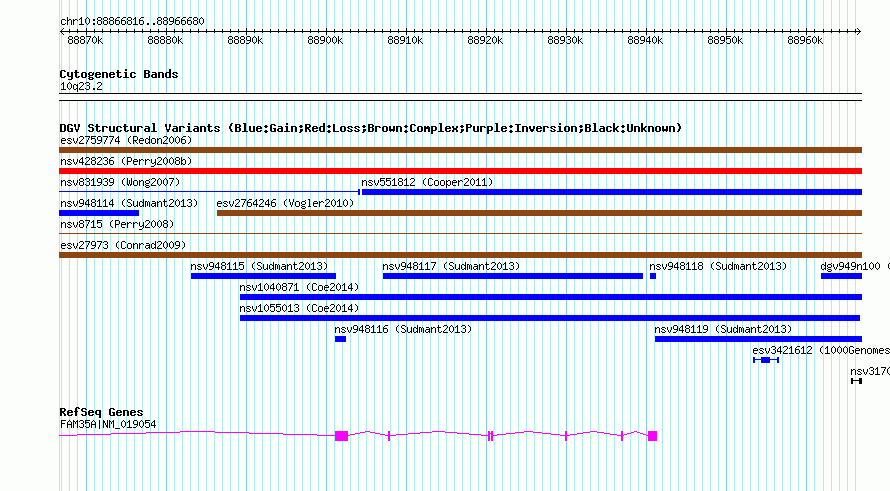Image resolution: width=890 pixels, height=491 pixels.
Task: Open the FAM35A|NM_019054 gene label
Action: point(108,424)
